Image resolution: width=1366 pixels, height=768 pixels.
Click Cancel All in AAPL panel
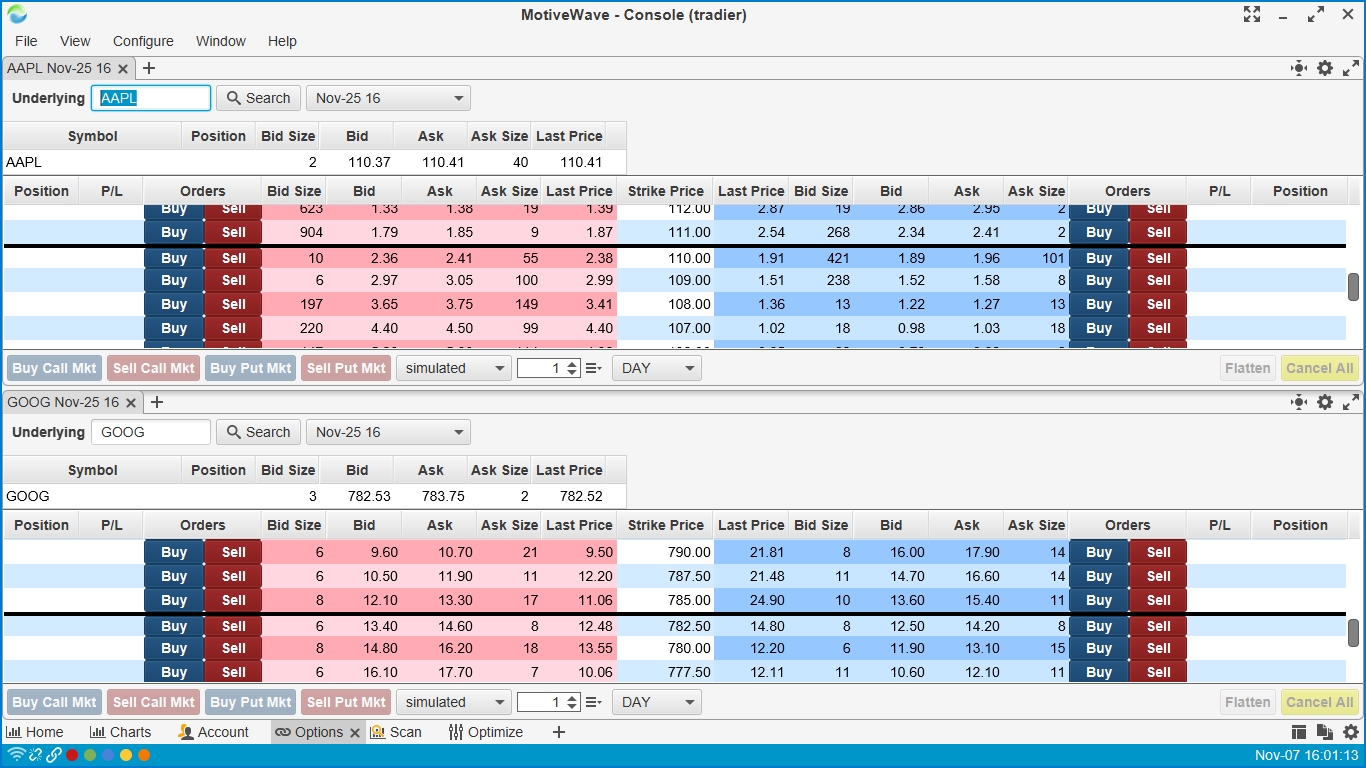[1320, 368]
